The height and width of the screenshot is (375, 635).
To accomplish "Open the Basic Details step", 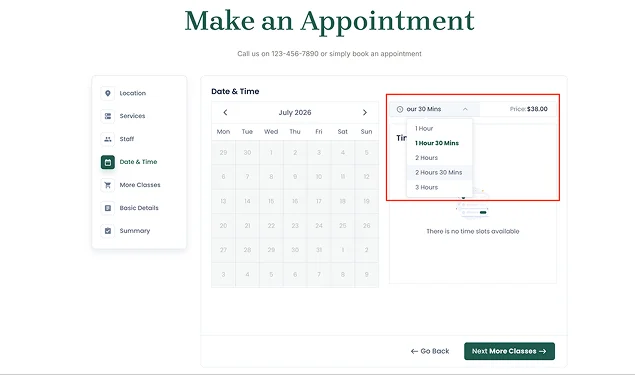I will 139,208.
